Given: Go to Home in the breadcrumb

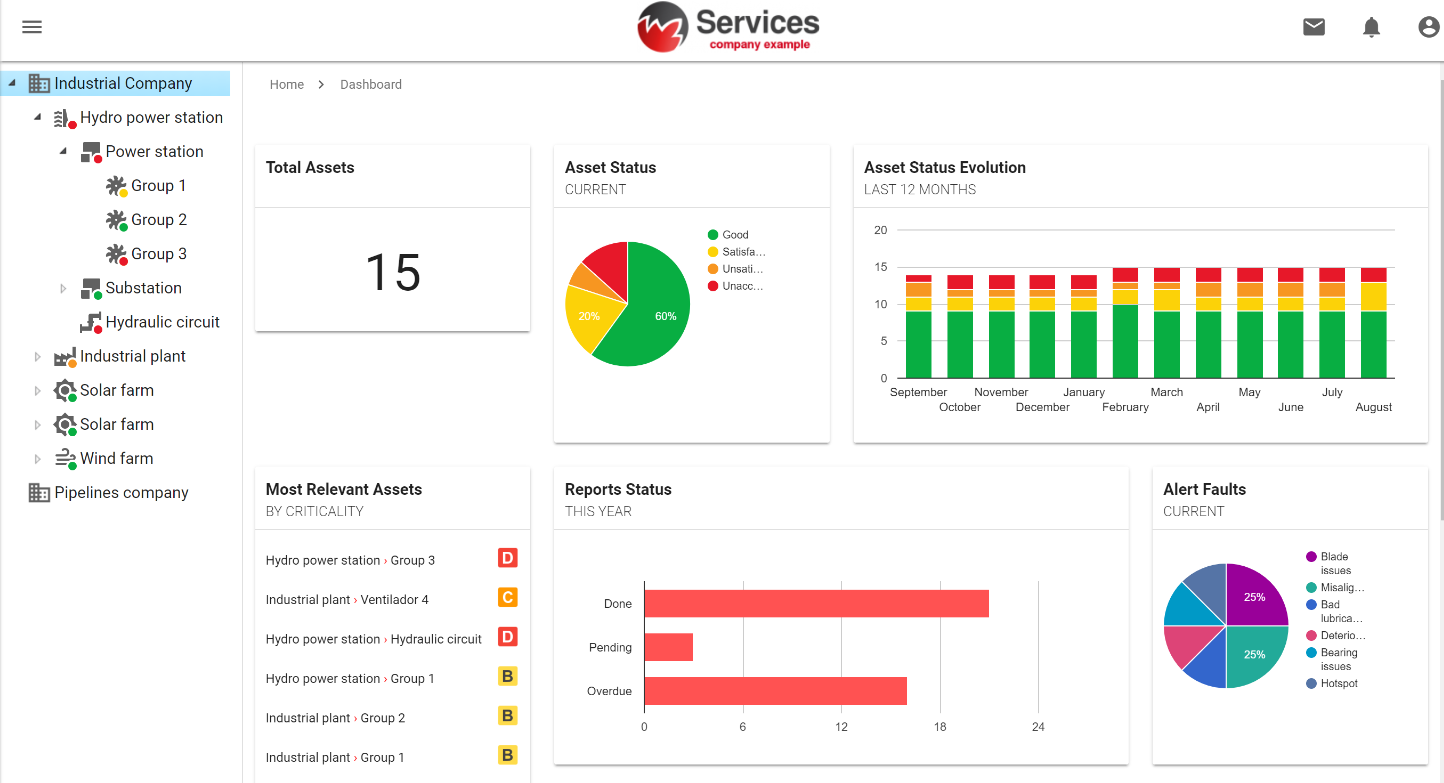Looking at the screenshot, I should (x=287, y=85).
